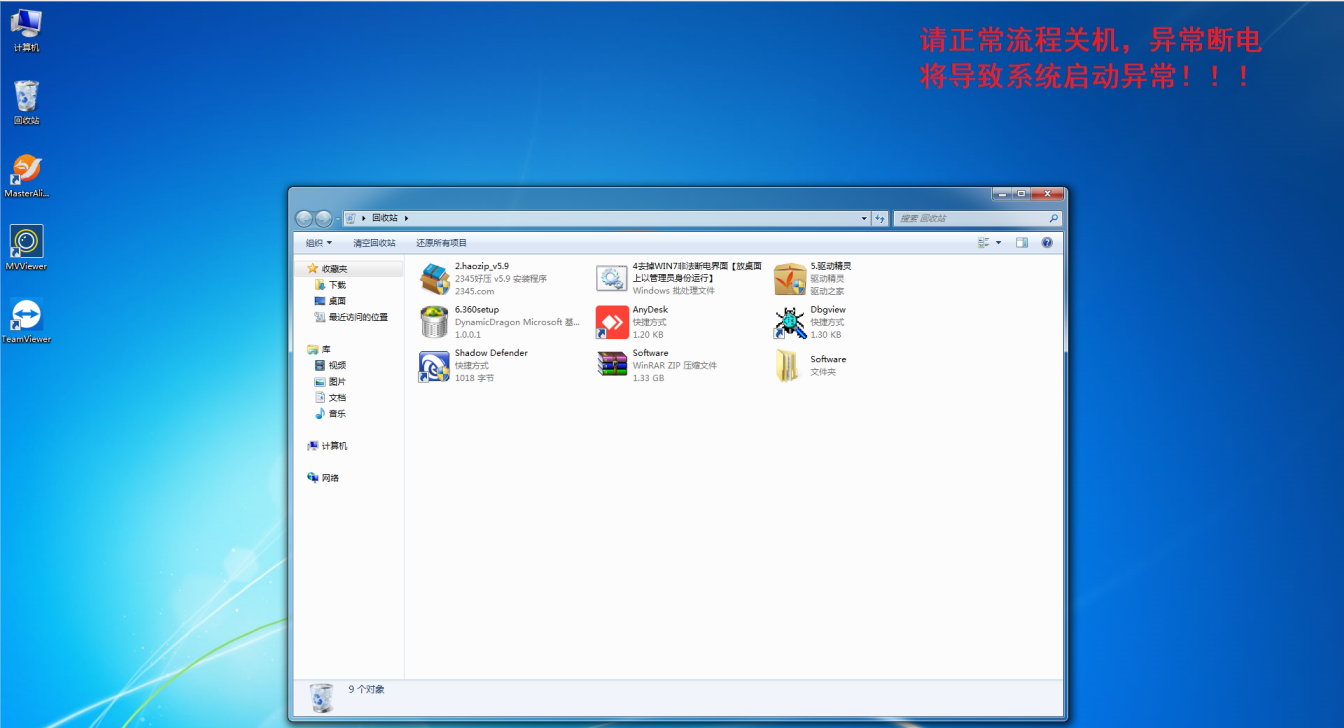This screenshot has width=1344, height=728.
Task: Click 清空回收站 in the toolbar
Action: [x=374, y=243]
